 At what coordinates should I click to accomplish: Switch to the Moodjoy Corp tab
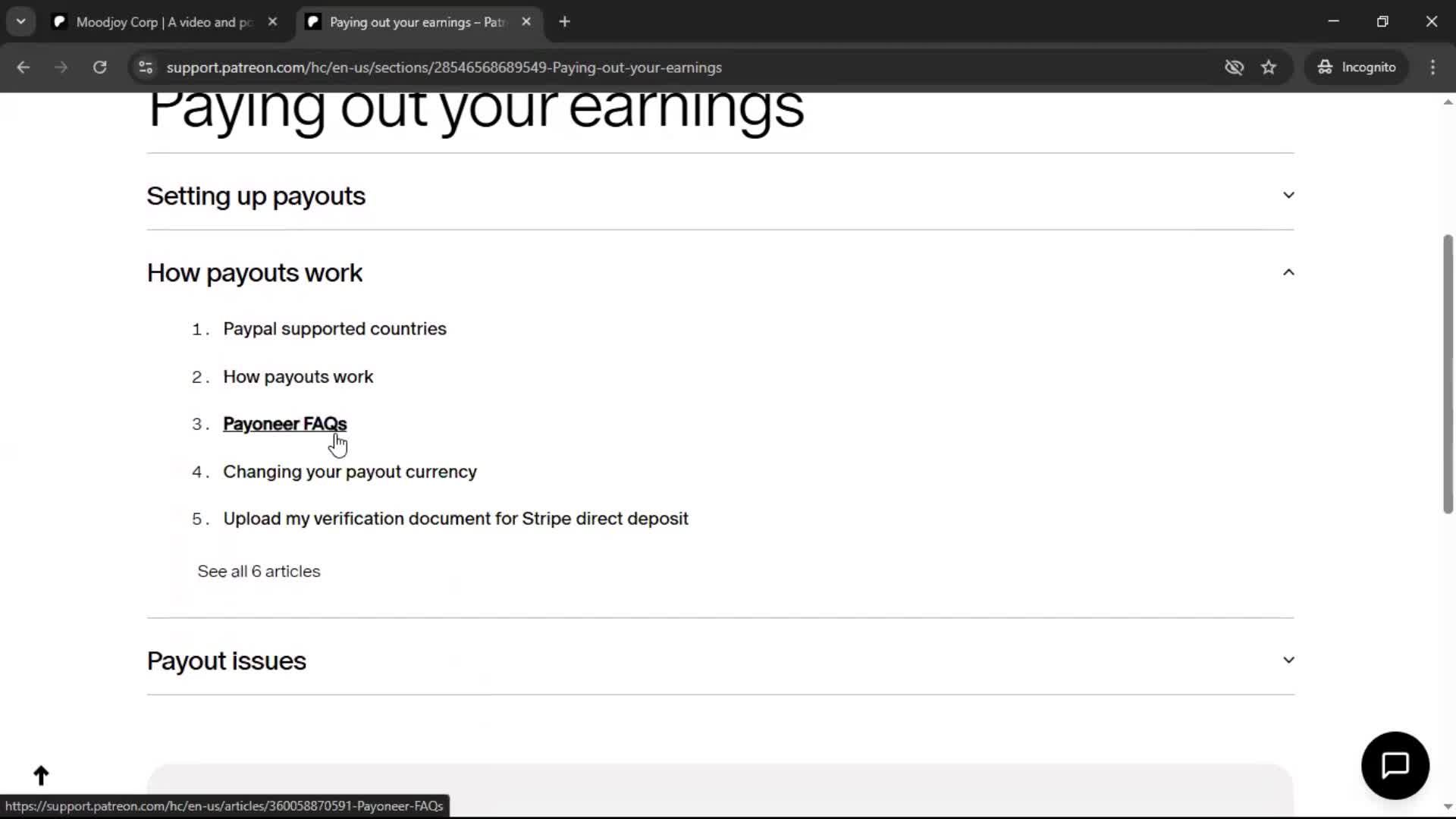pyautogui.click(x=164, y=22)
